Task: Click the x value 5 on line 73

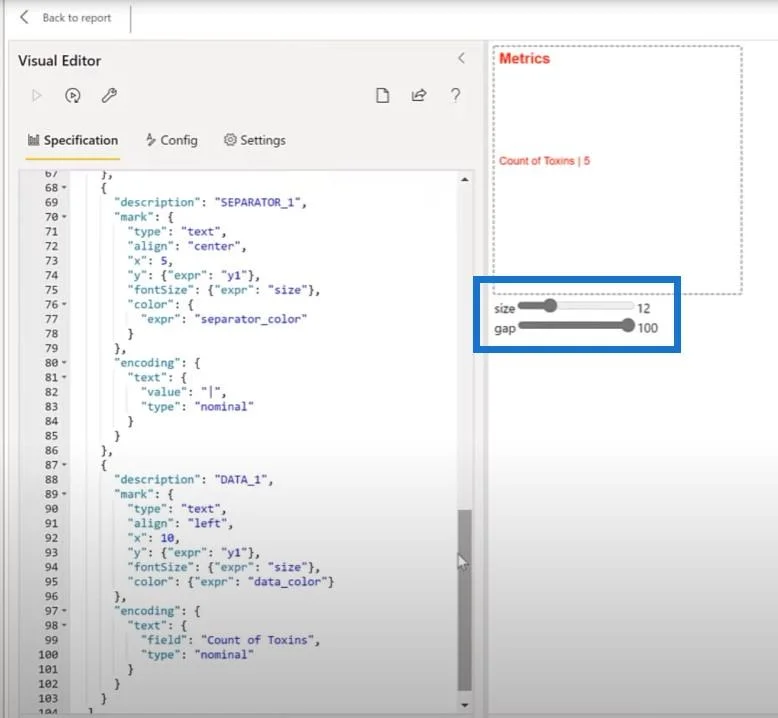Action: [x=164, y=261]
